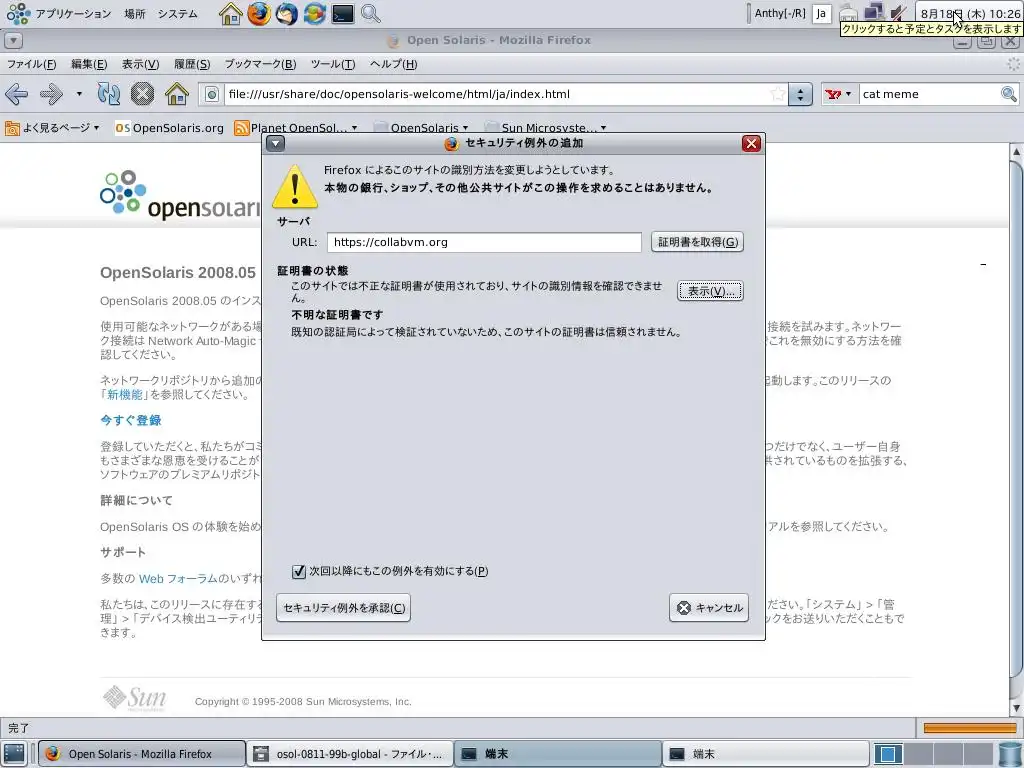This screenshot has width=1024, height=768.
Task: Click the date and time clock in panel
Action: pyautogui.click(x=970, y=13)
